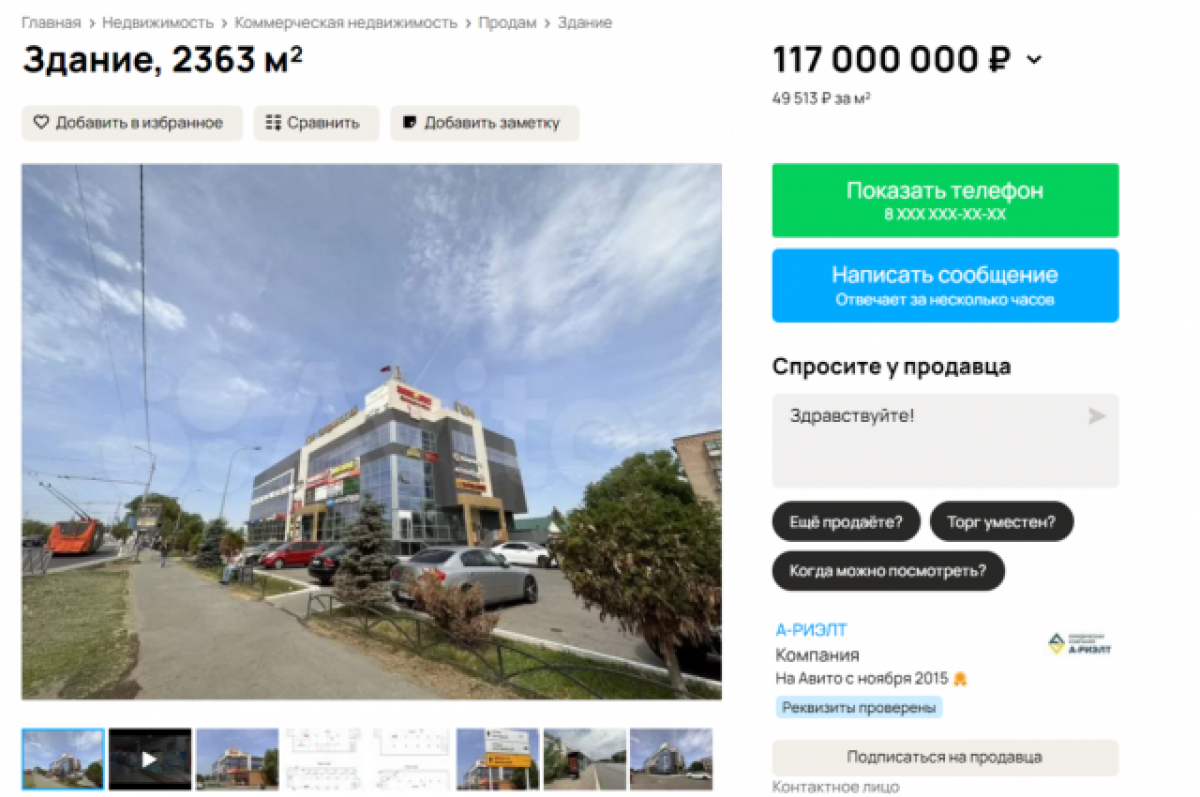
Task: Open the Коммерческая недвижимость breadcrumb
Action: tap(346, 22)
